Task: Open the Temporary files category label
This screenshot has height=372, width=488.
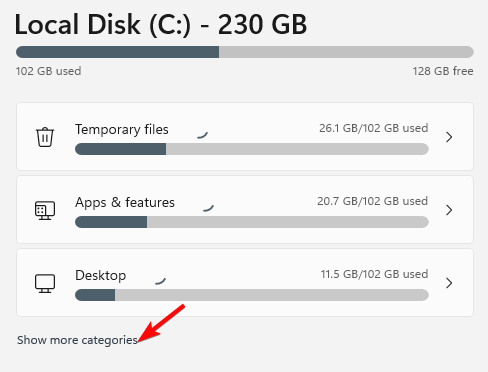Action: click(x=122, y=130)
